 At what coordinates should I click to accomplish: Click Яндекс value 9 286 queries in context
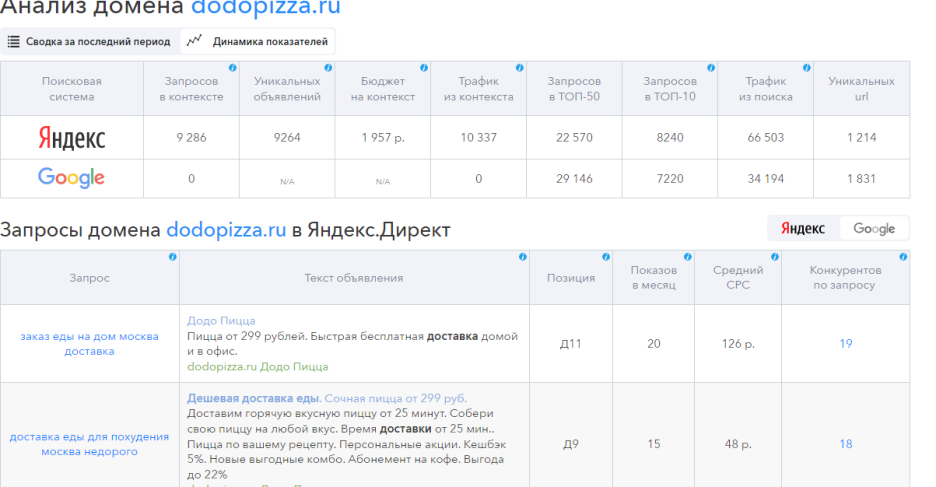191,137
